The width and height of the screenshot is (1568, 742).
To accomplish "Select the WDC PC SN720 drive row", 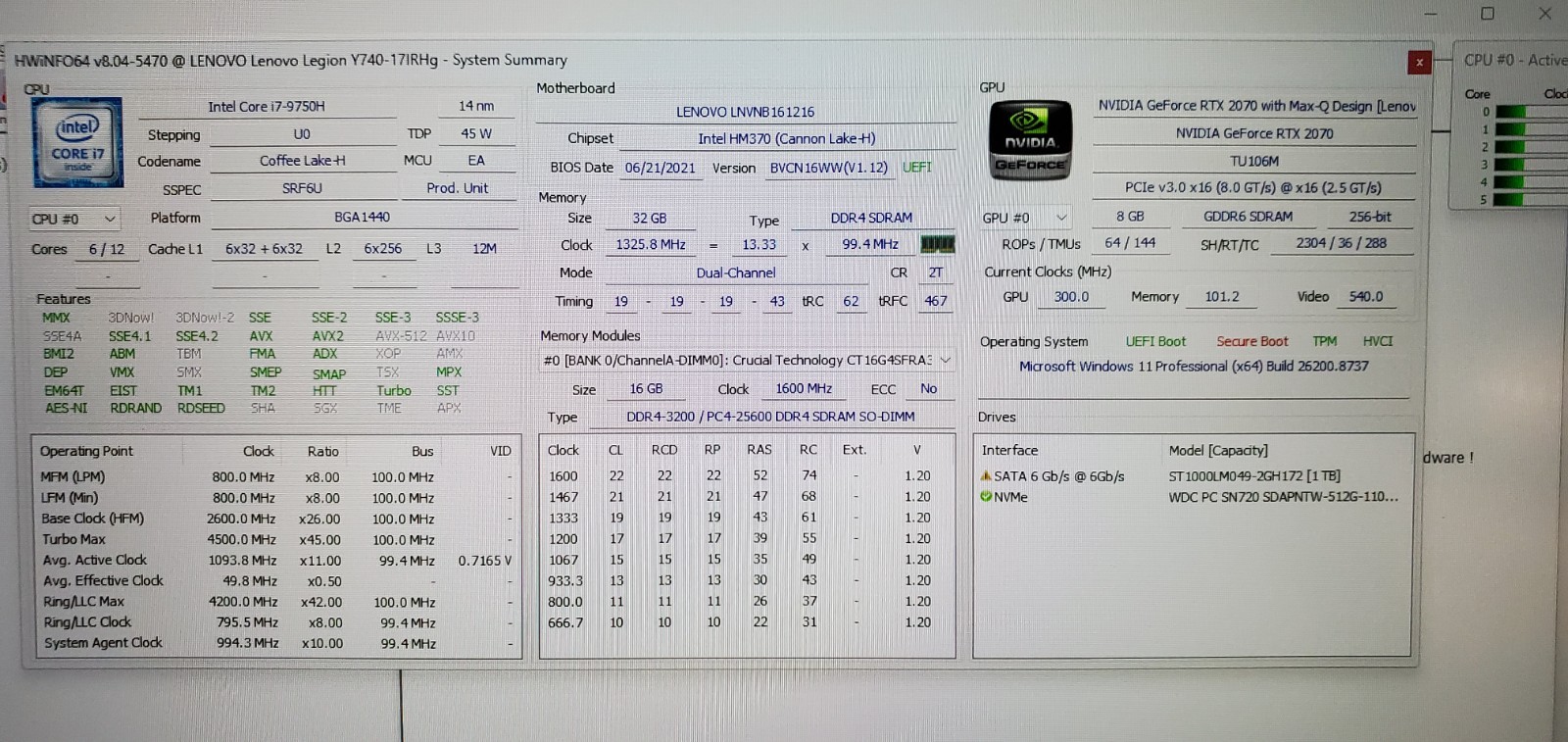I will (x=1192, y=497).
